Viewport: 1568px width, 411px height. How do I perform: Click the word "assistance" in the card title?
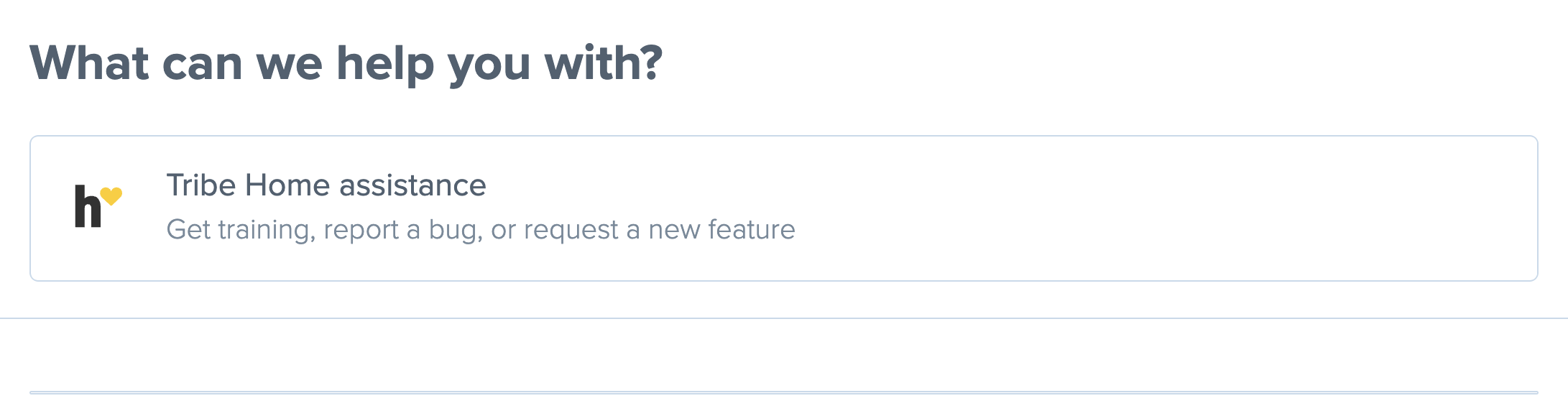tap(412, 185)
